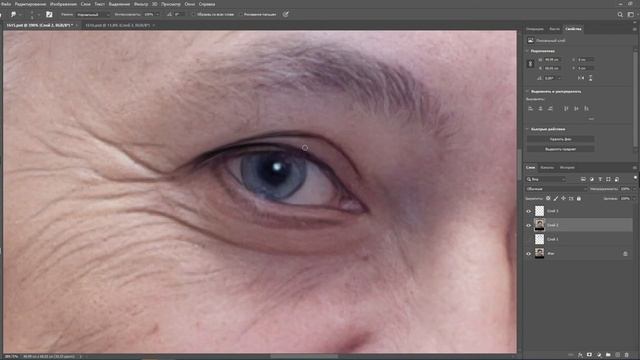Open the layer blend mode dropdown Обычные
Screen dimensions: 640x360
tap(556, 189)
